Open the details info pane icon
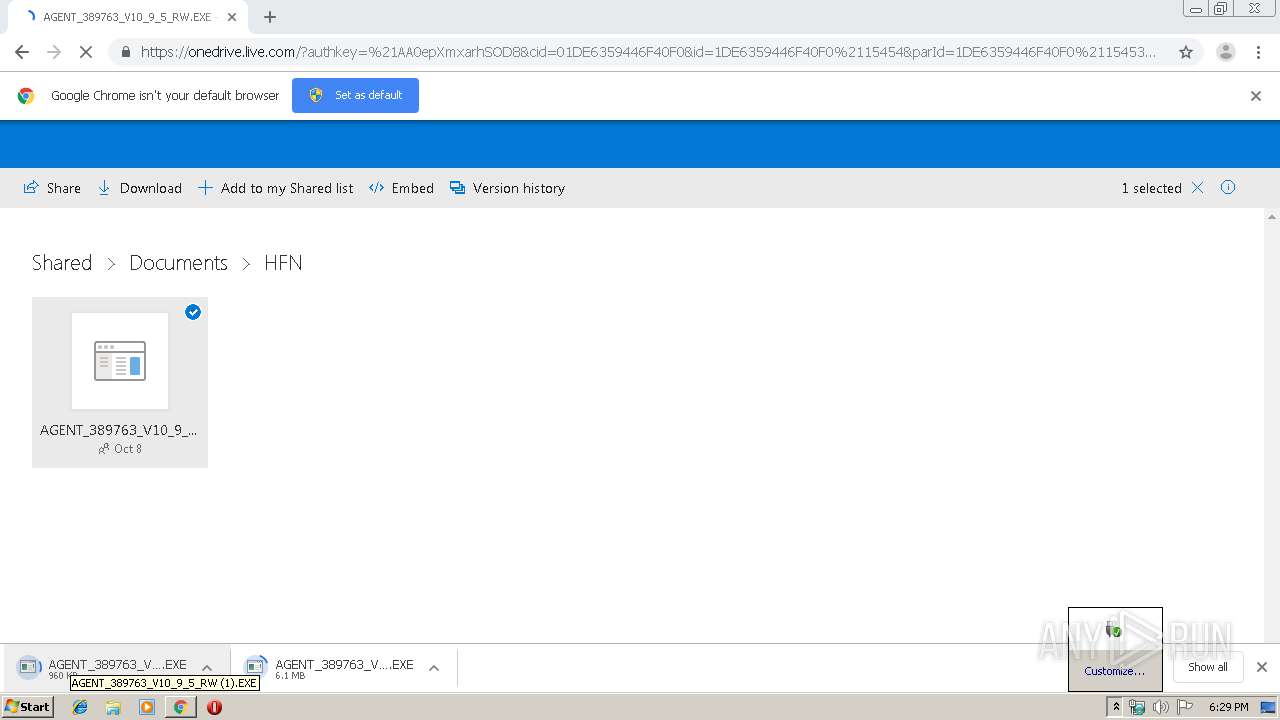This screenshot has height=720, width=1280. point(1228,187)
